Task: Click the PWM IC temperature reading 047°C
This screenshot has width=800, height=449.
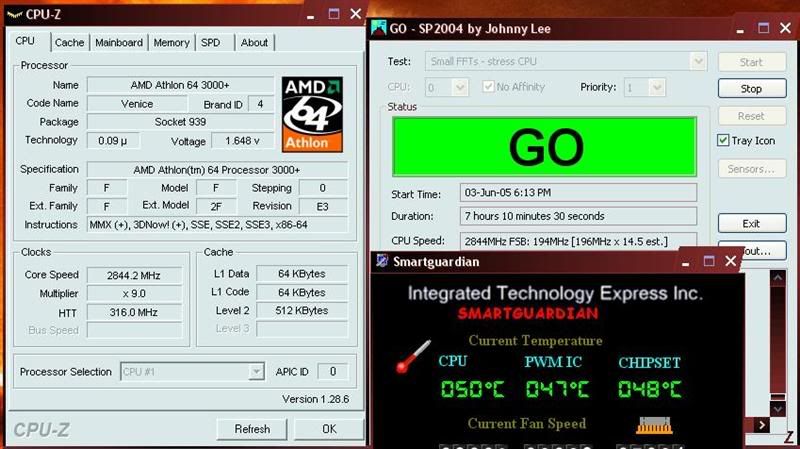Action: 557,389
